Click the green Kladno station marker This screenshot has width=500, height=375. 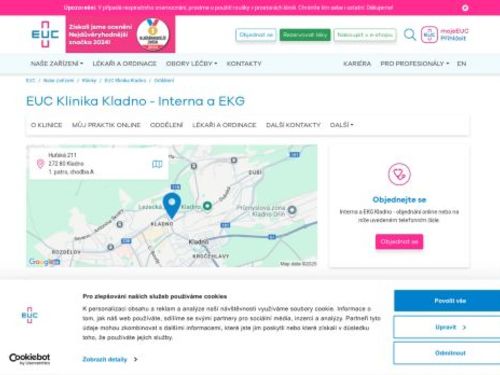point(207,206)
